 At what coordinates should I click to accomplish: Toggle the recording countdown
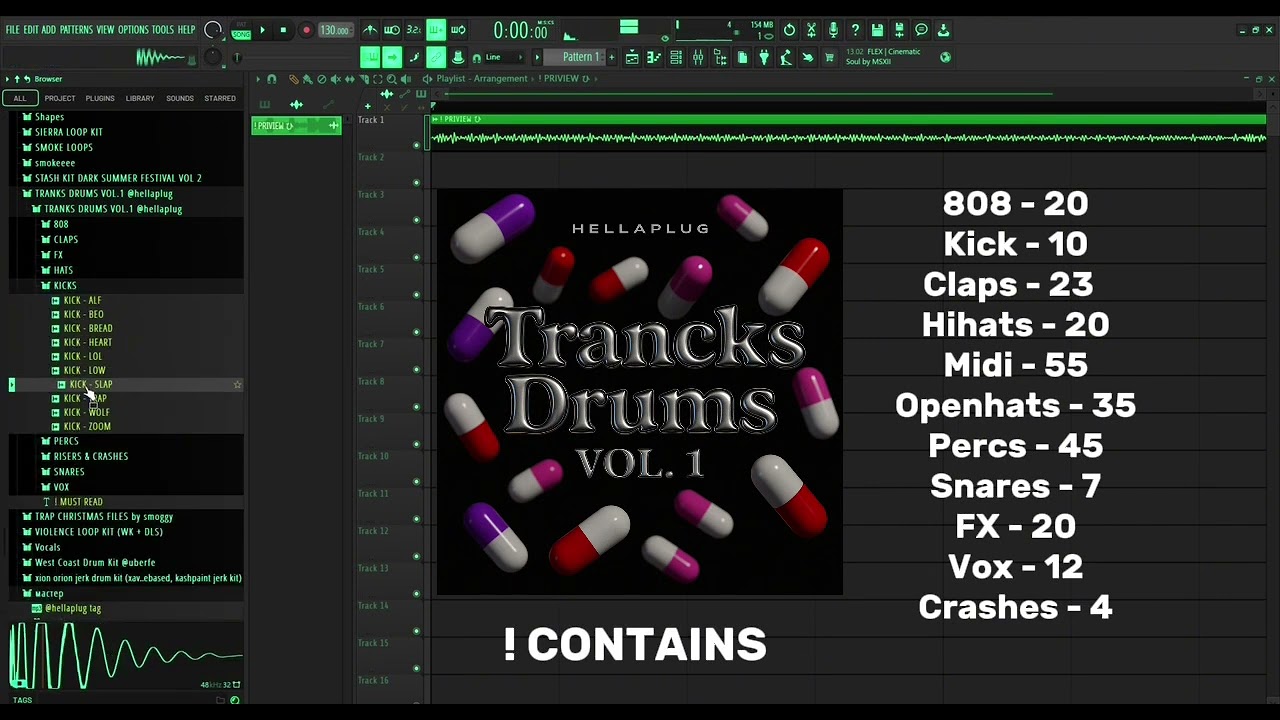(x=414, y=30)
